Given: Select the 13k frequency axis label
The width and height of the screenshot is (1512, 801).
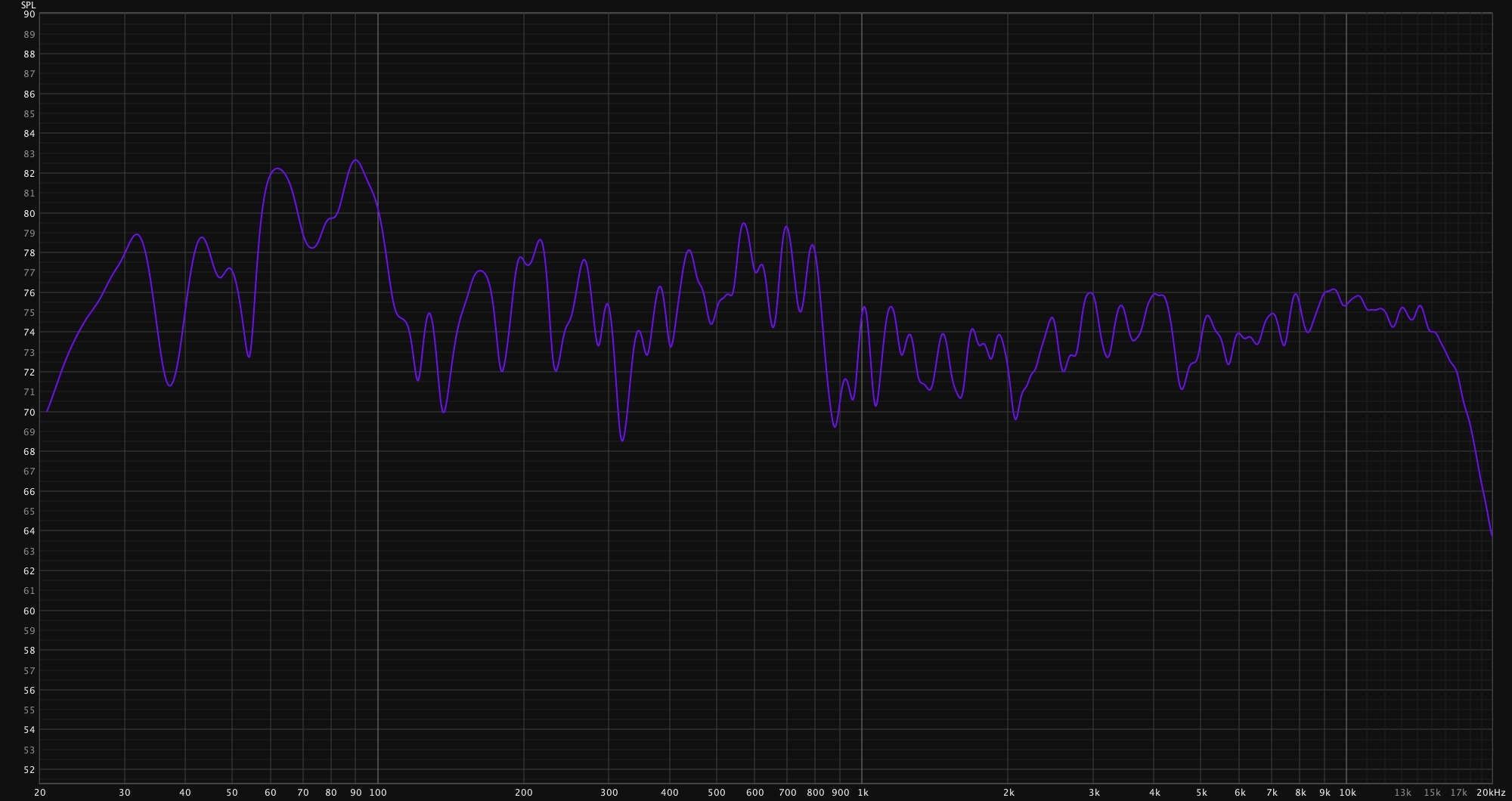Looking at the screenshot, I should [1402, 793].
